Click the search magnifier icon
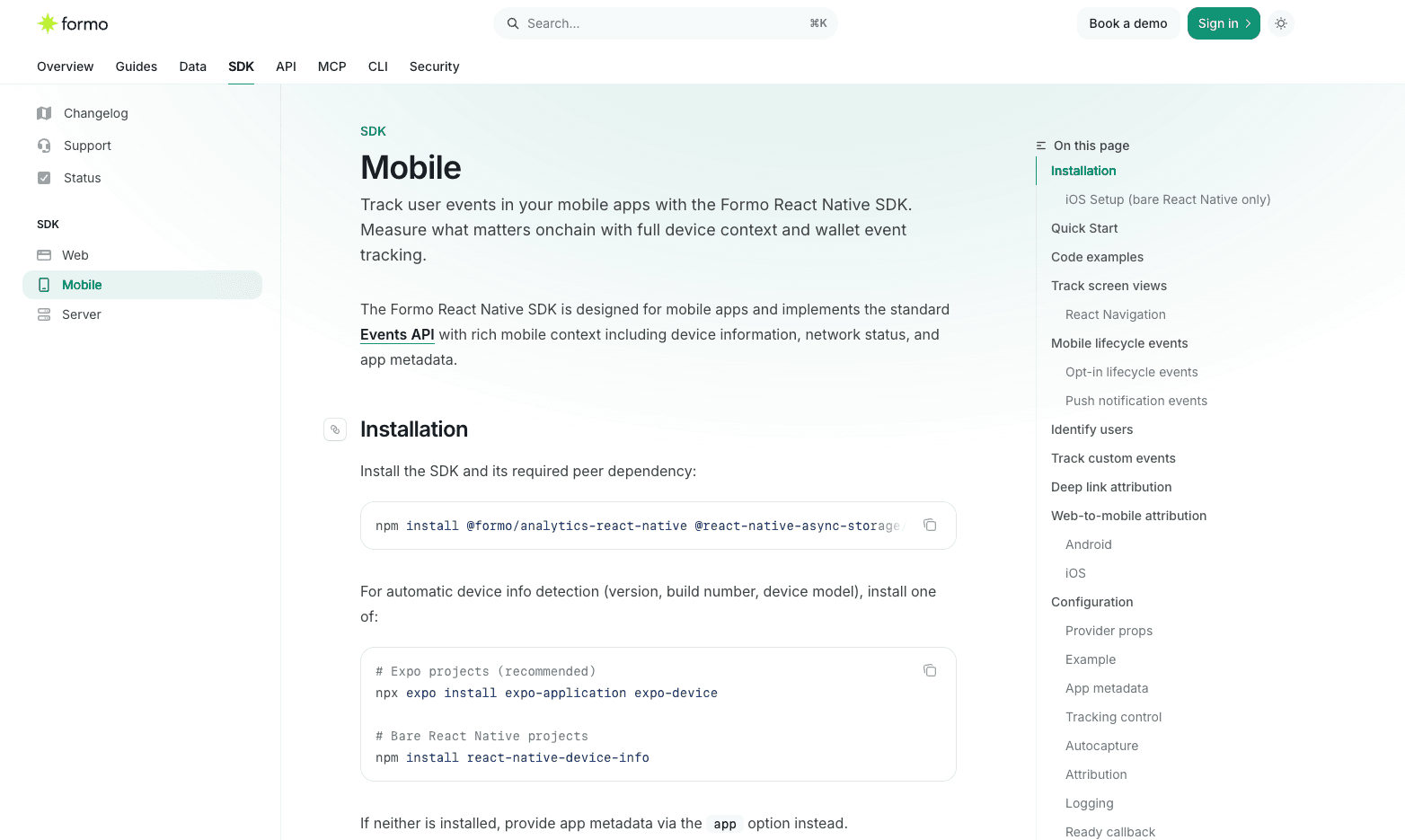The height and width of the screenshot is (840, 1405). pyautogui.click(x=513, y=23)
